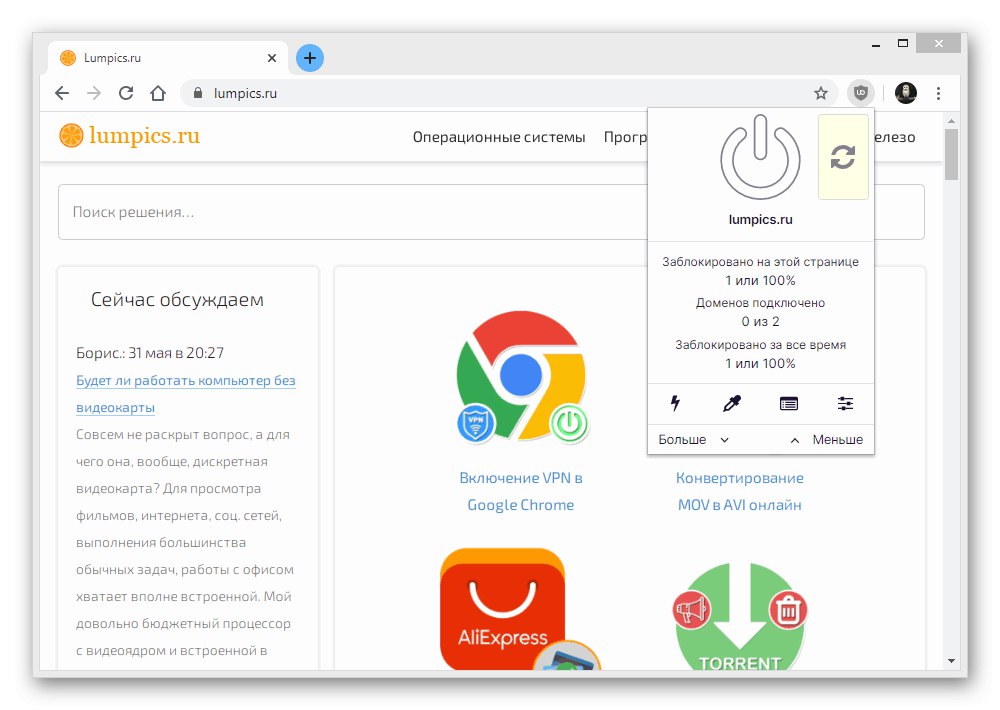Bookmark this page with the star icon
Image resolution: width=1000 pixels, height=710 pixels.
pyautogui.click(x=821, y=93)
